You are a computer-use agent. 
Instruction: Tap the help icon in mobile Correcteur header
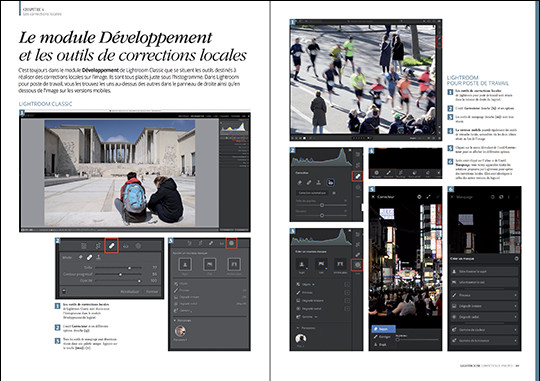coord(419,197)
